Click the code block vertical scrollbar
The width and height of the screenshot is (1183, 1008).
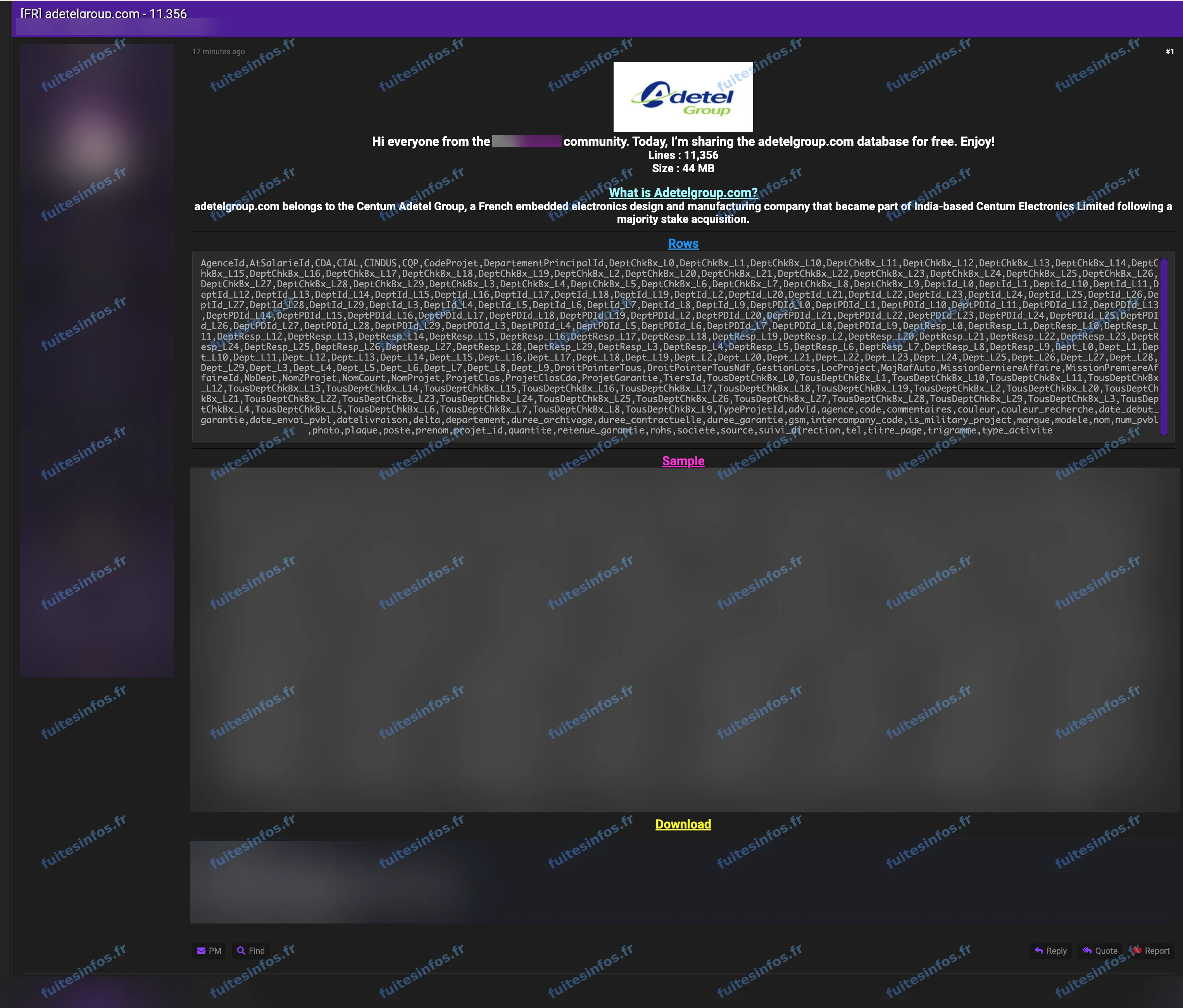coord(1164,347)
